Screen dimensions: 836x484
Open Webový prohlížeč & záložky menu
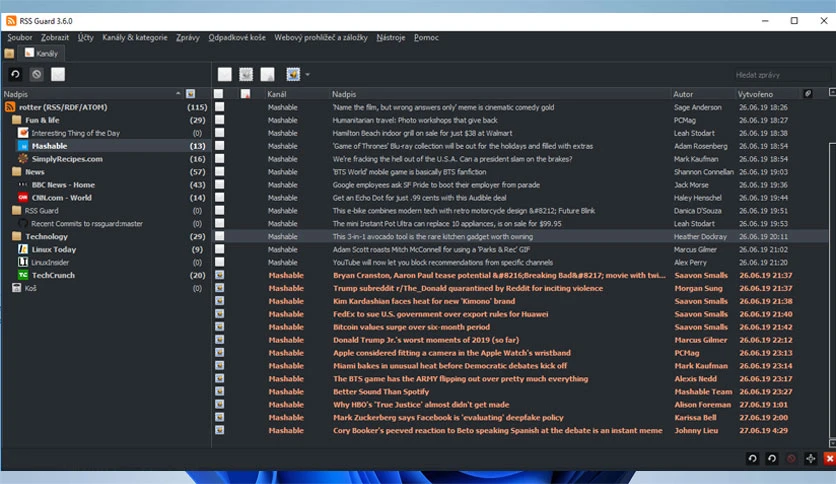tap(321, 37)
